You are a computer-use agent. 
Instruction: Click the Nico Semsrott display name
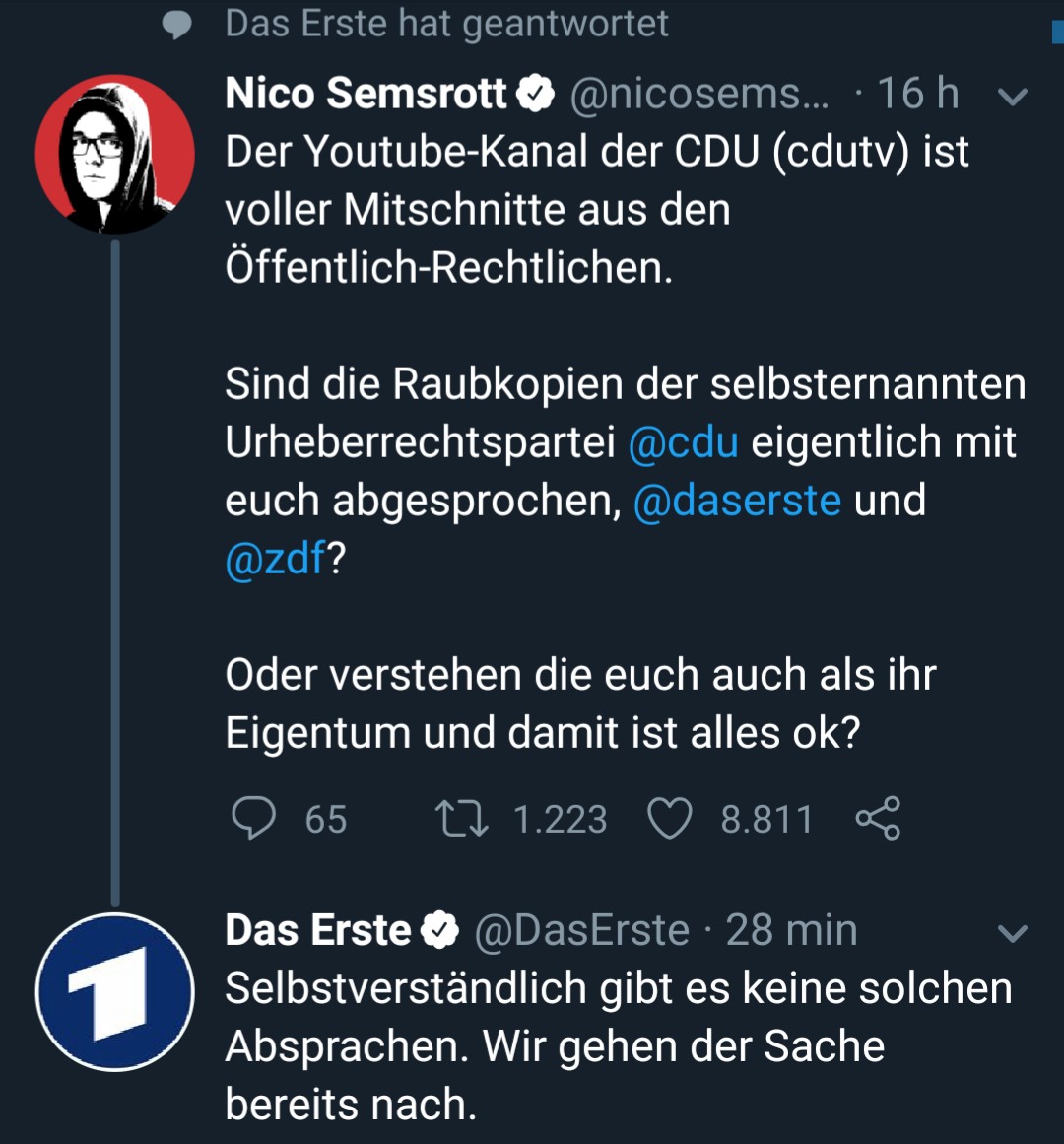pyautogui.click(x=366, y=94)
